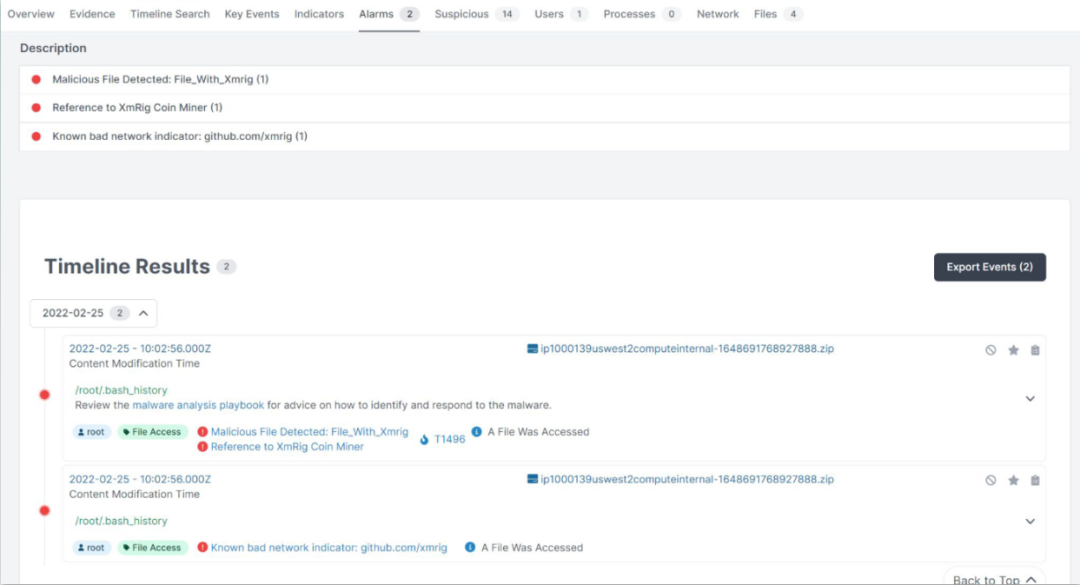
Task: Open Known bad network indicator event link
Action: pyautogui.click(x=329, y=547)
